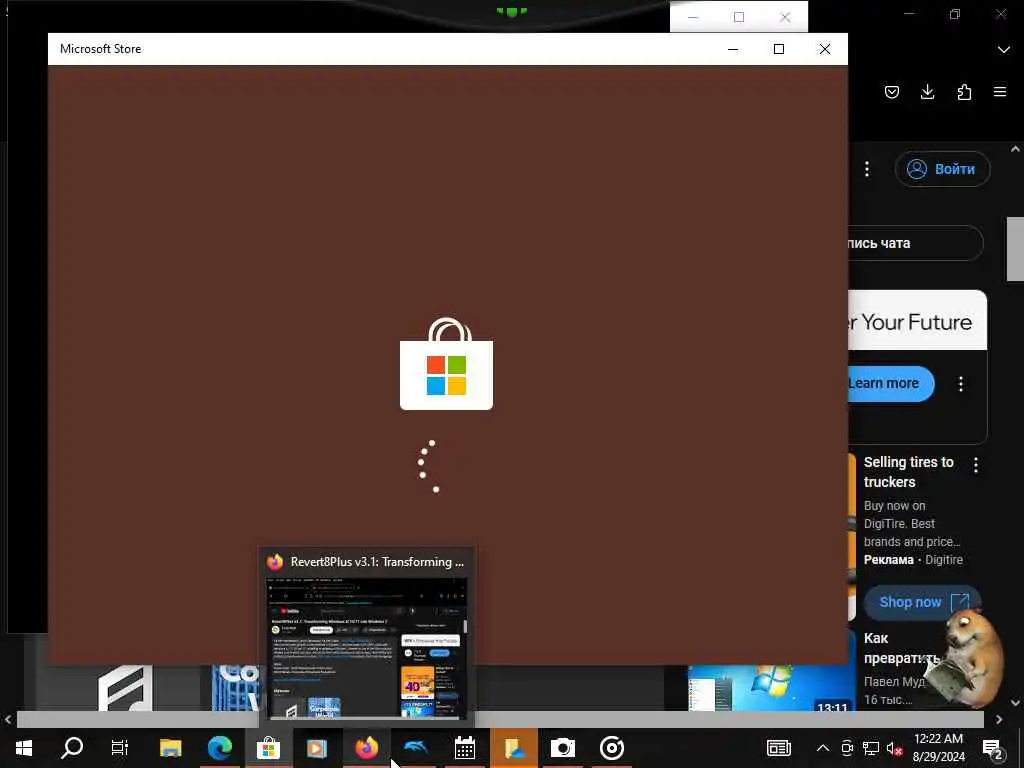Click the Revert8Plus Firefox taskbar preview thumbnail
Image resolution: width=1024 pixels, height=768 pixels.
366,648
